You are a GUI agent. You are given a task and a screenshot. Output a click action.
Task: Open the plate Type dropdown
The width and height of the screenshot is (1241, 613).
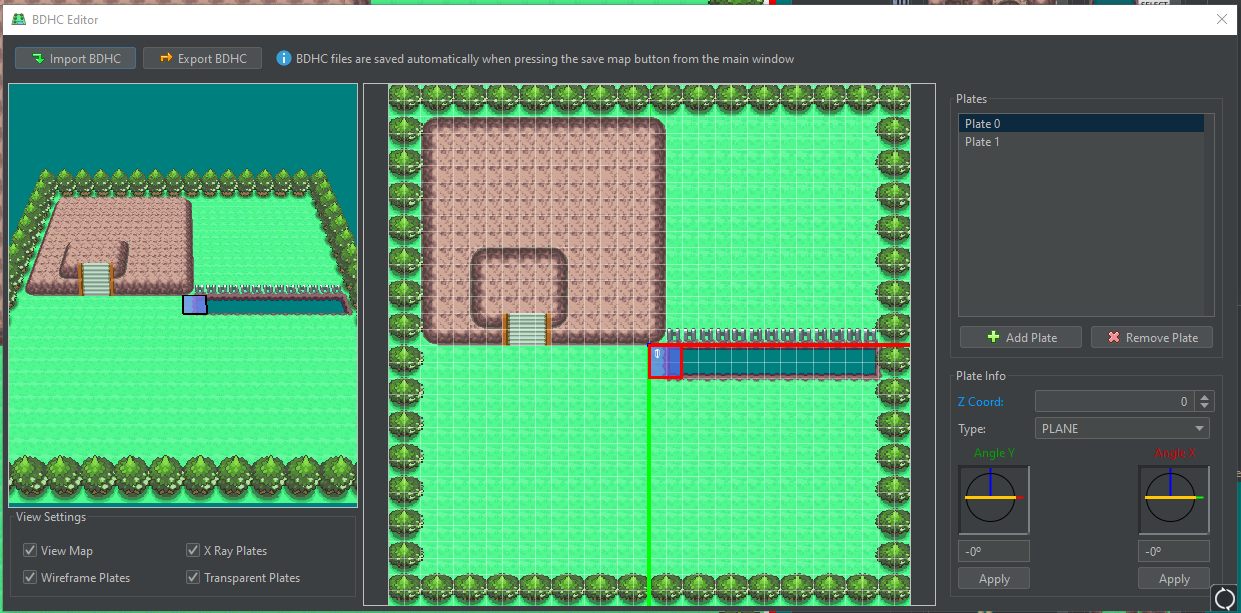(x=1122, y=429)
